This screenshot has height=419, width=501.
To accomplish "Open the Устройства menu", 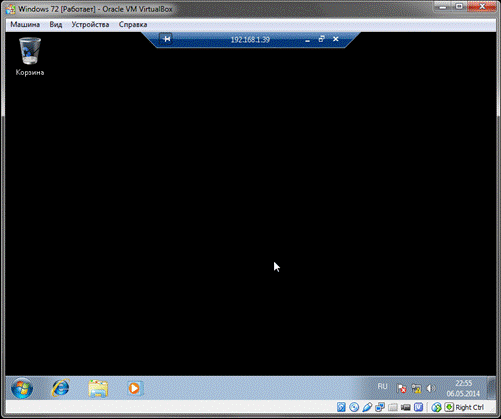I will click(x=90, y=24).
